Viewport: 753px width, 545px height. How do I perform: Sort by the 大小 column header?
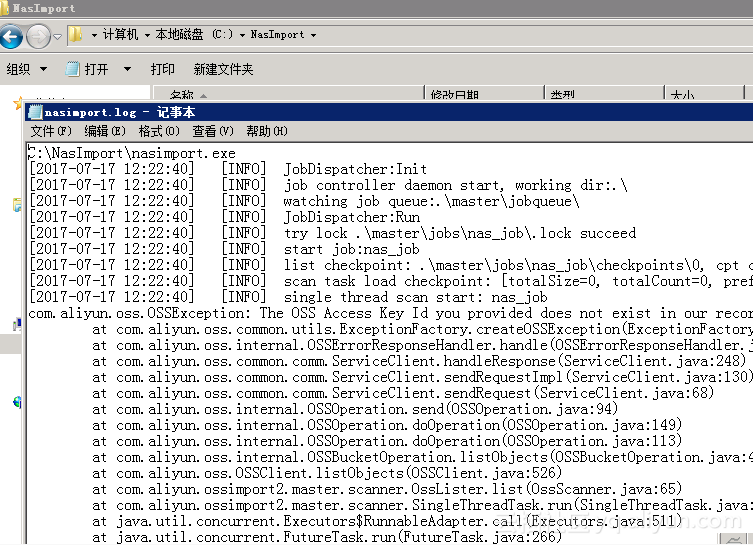click(x=704, y=94)
